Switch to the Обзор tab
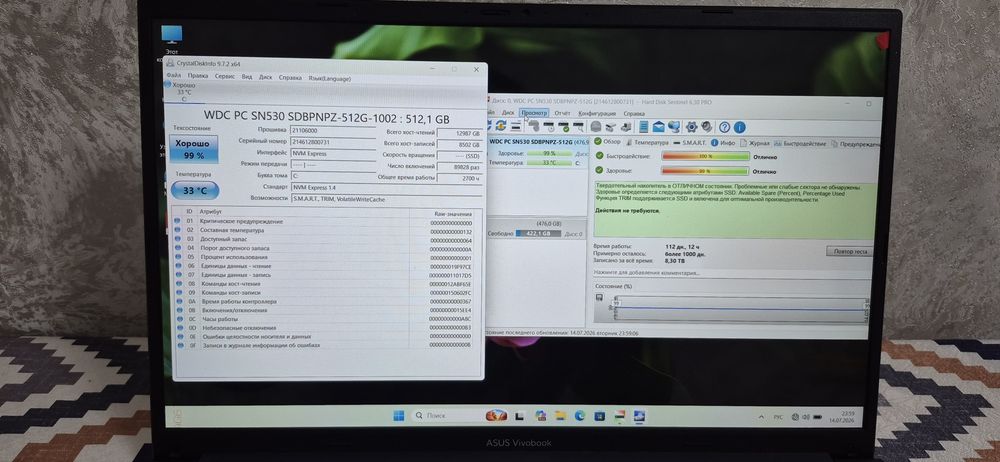This screenshot has height=462, width=1000. click(607, 142)
